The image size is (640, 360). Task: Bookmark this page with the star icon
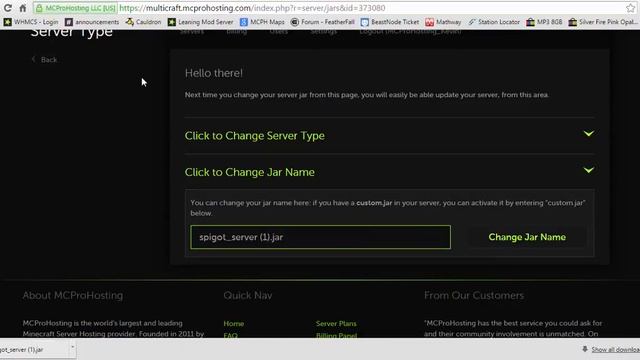point(630,8)
